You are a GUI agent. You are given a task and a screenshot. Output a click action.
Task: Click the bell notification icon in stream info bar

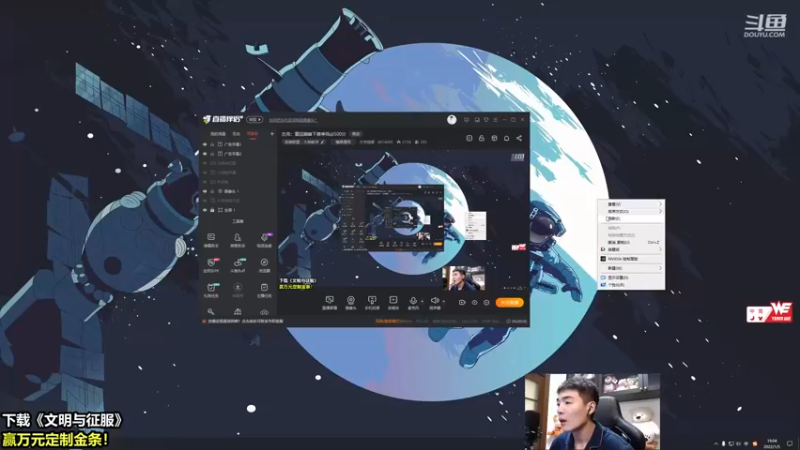507,138
